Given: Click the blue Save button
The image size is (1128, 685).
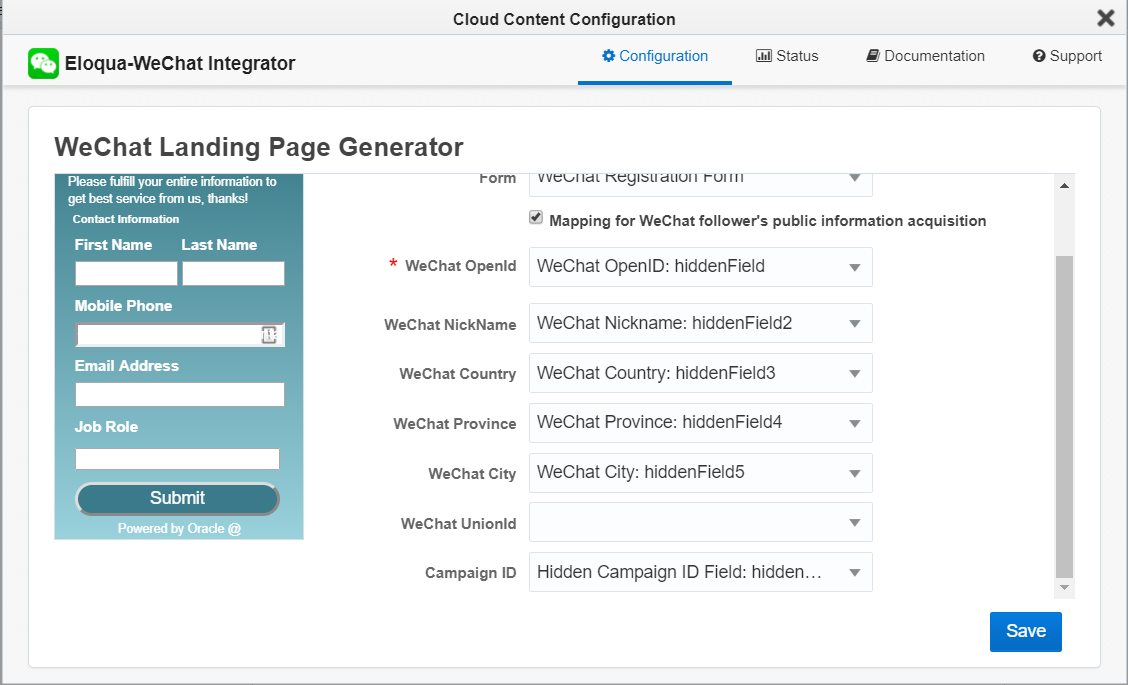Looking at the screenshot, I should [1025, 632].
